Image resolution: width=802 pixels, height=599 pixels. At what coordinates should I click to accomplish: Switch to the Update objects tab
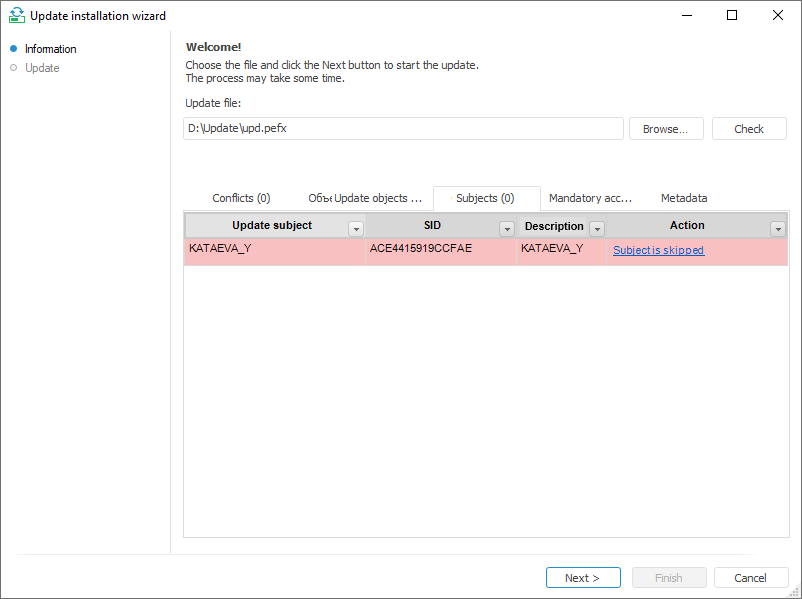pyautogui.click(x=366, y=198)
